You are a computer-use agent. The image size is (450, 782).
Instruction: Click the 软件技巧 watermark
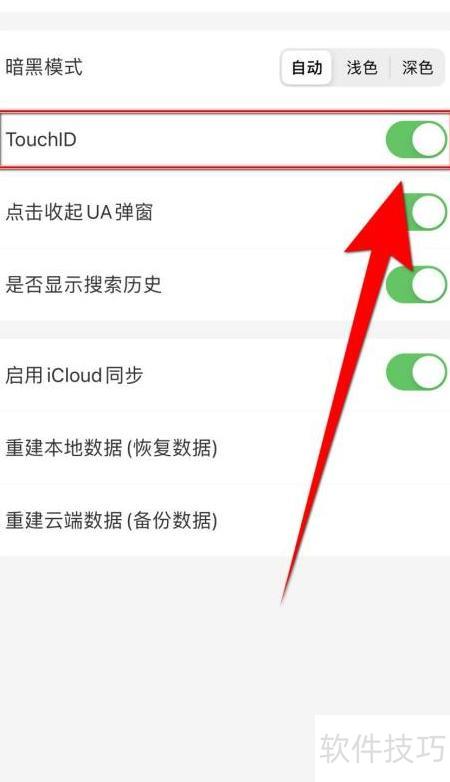[x=383, y=749]
